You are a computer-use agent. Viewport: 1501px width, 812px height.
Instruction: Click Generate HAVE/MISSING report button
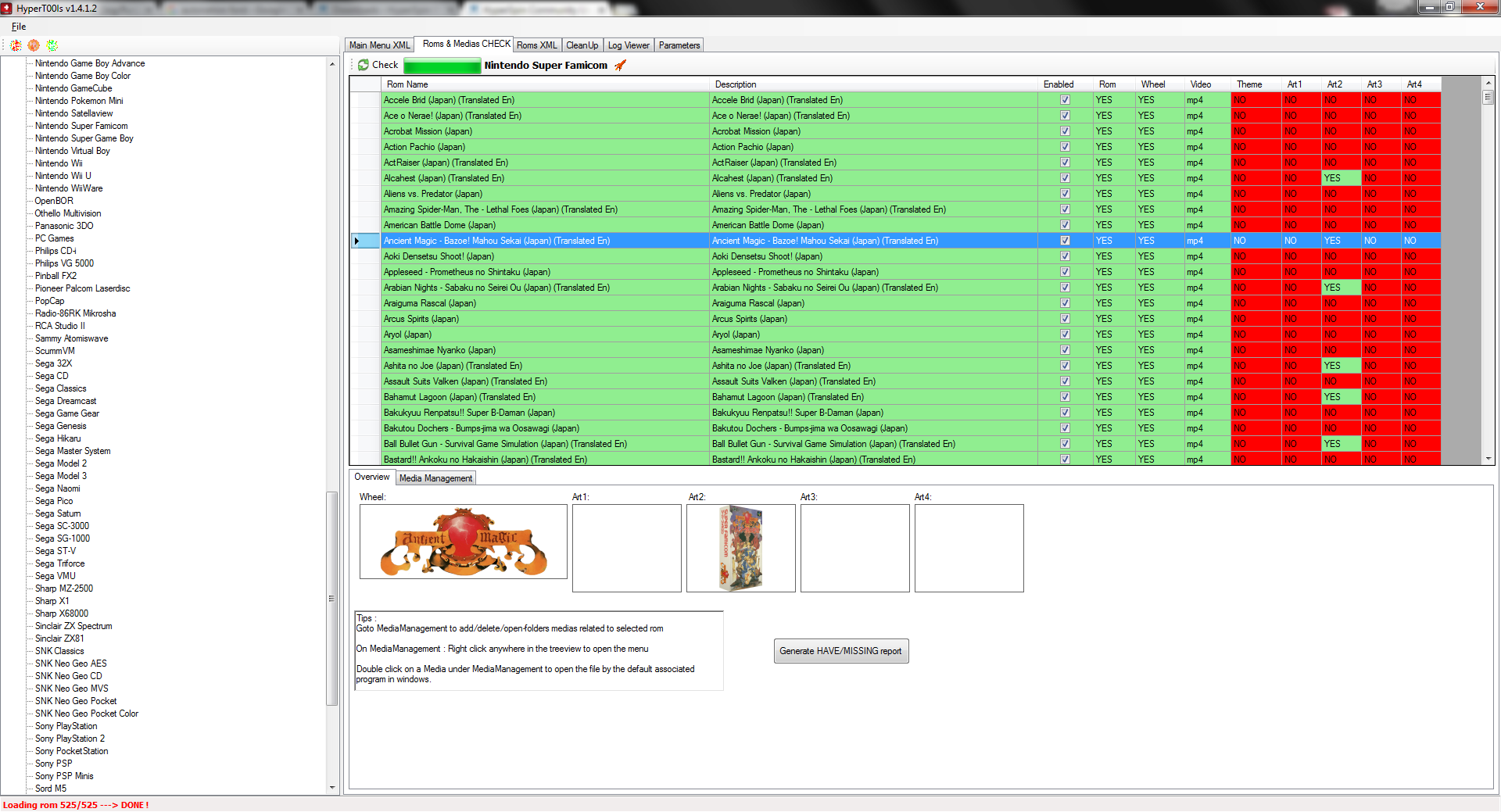pyautogui.click(x=841, y=651)
